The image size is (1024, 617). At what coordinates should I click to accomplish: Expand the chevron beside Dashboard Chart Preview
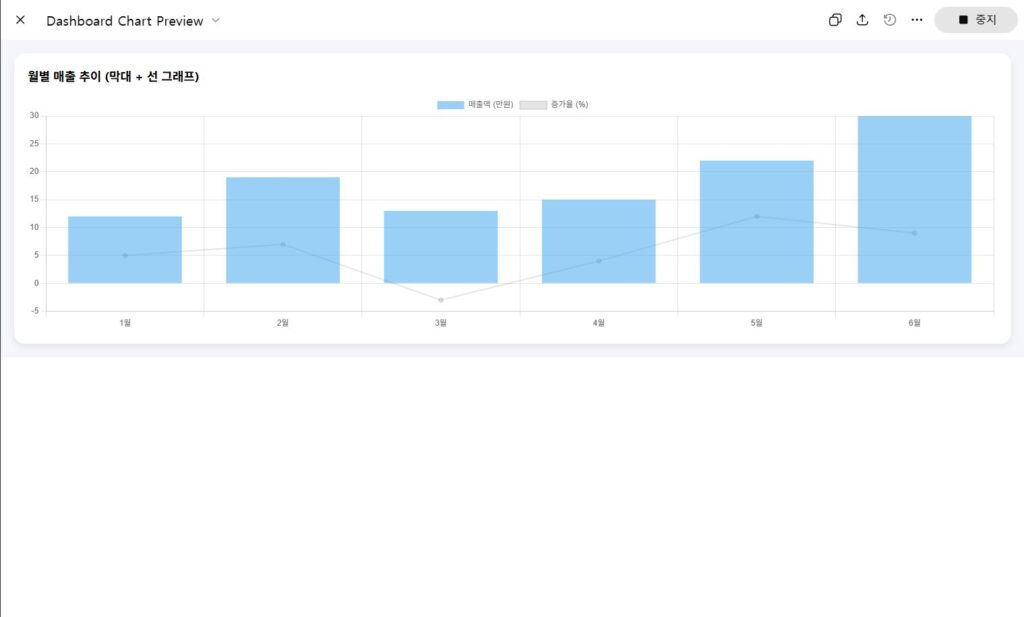tap(216, 20)
